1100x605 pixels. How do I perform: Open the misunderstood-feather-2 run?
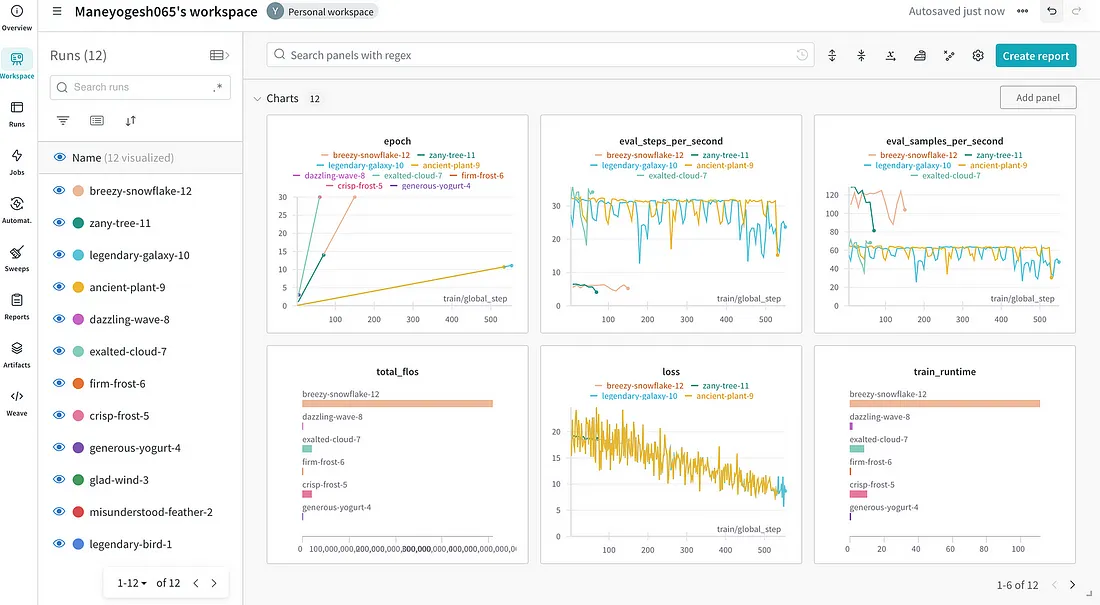(151, 512)
